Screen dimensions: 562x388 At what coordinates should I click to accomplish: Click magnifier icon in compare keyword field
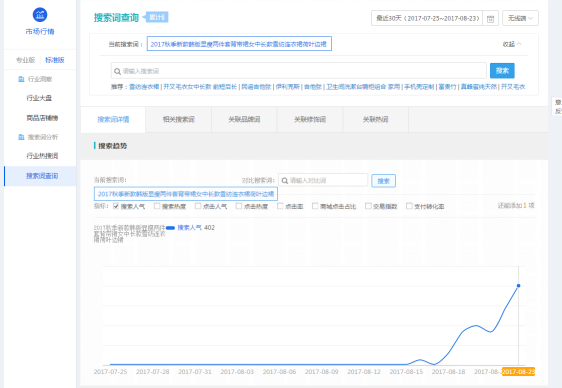click(x=285, y=181)
